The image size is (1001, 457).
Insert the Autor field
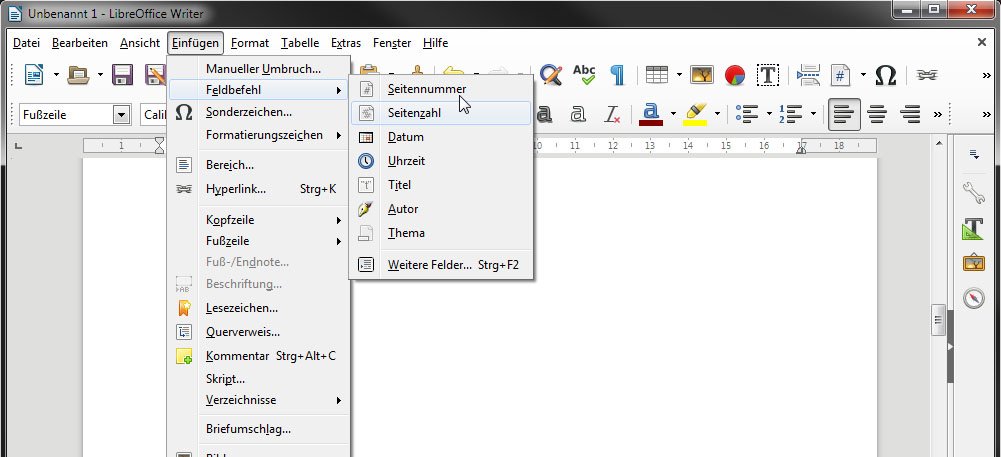coord(440,209)
